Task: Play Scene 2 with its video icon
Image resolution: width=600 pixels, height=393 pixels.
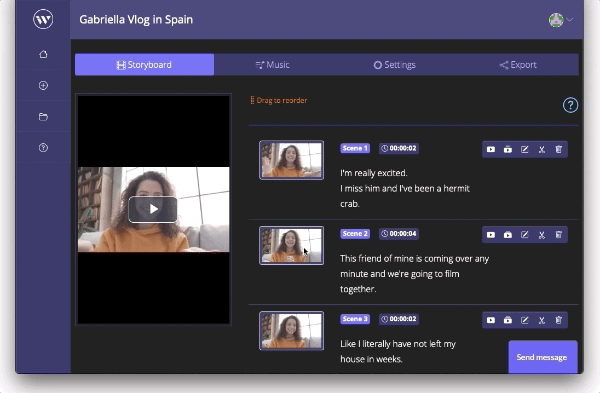Action: pyautogui.click(x=491, y=235)
